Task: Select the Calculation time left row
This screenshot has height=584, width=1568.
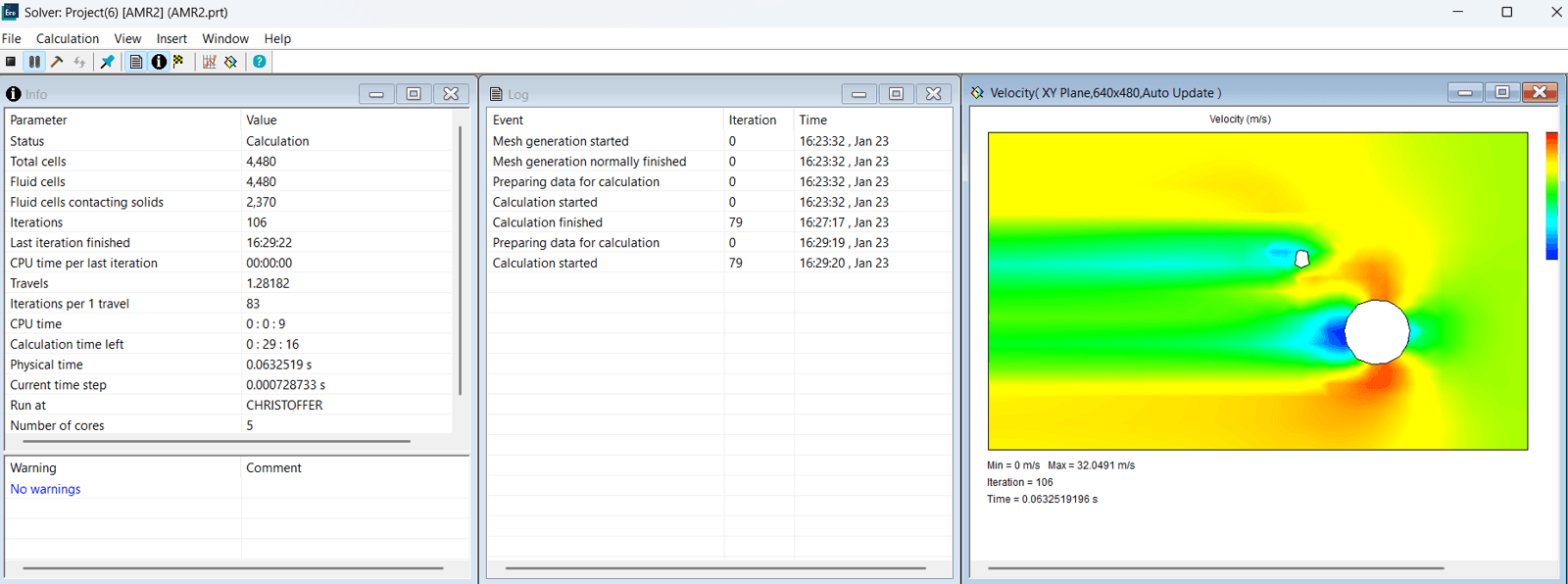Action: point(229,344)
